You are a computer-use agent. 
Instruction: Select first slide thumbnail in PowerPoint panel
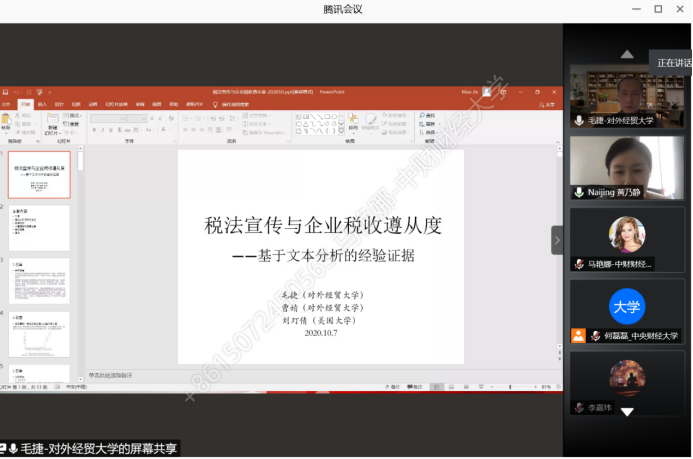[40, 174]
